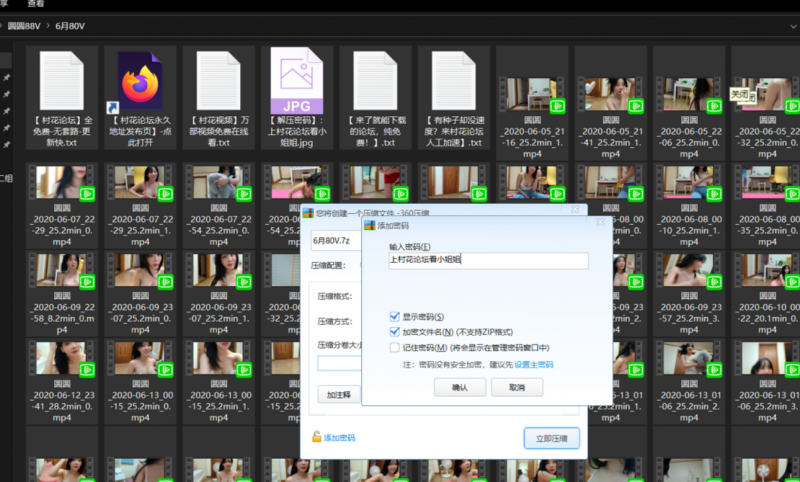Open the 设置主密码 link
This screenshot has width=800, height=482.
[x=534, y=365]
